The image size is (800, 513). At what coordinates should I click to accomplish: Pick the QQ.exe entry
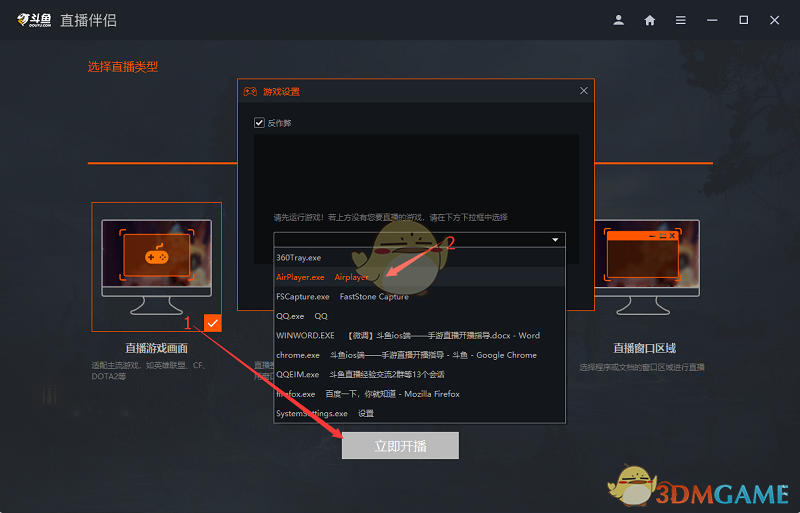click(419, 316)
